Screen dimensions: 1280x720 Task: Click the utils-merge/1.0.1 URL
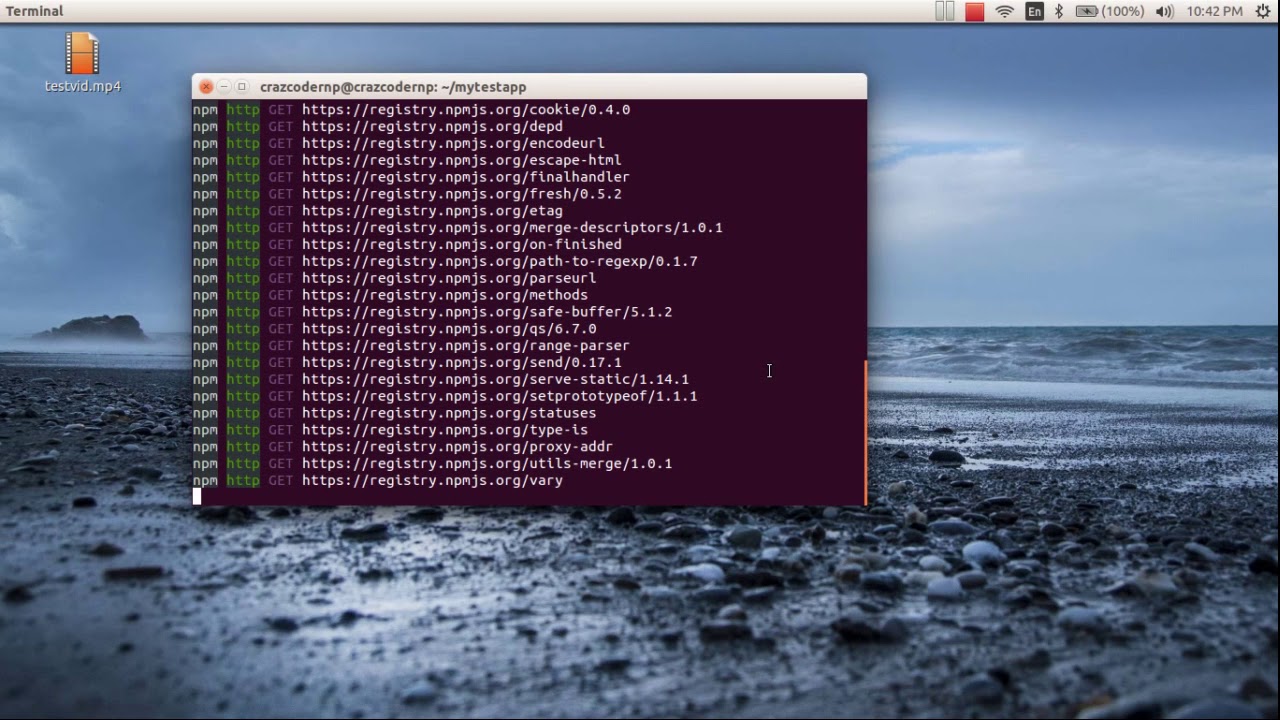pos(487,464)
